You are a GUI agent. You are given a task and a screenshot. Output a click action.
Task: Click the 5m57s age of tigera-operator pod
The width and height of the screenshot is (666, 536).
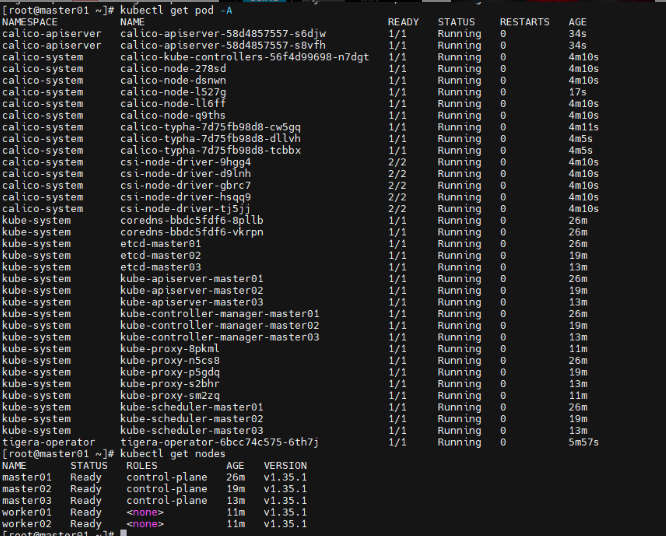click(583, 442)
